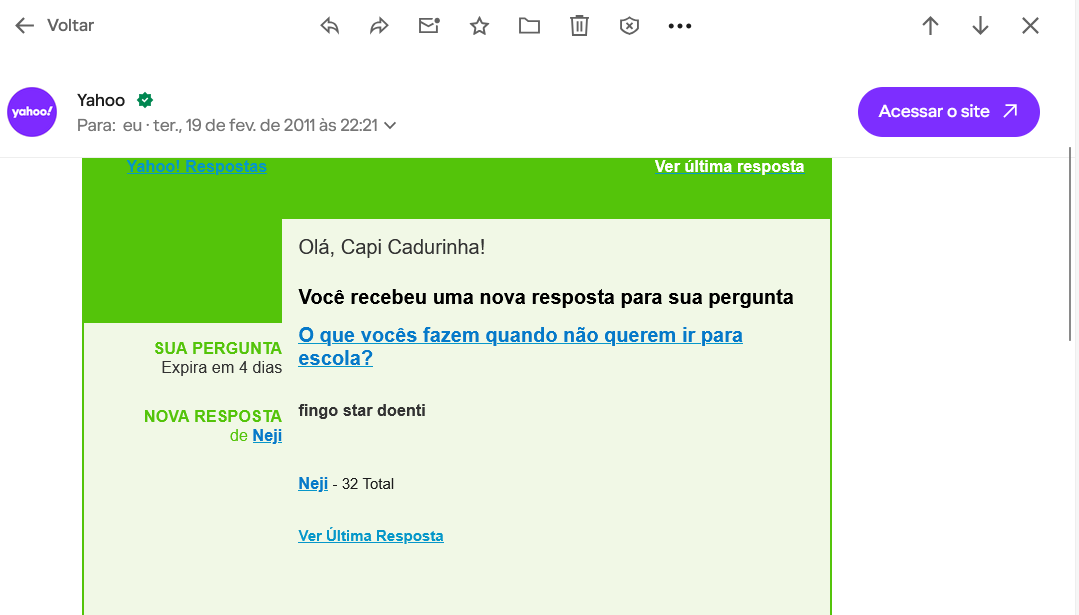Click Ver última resposta header link
This screenshot has width=1079, height=615.
[729, 166]
